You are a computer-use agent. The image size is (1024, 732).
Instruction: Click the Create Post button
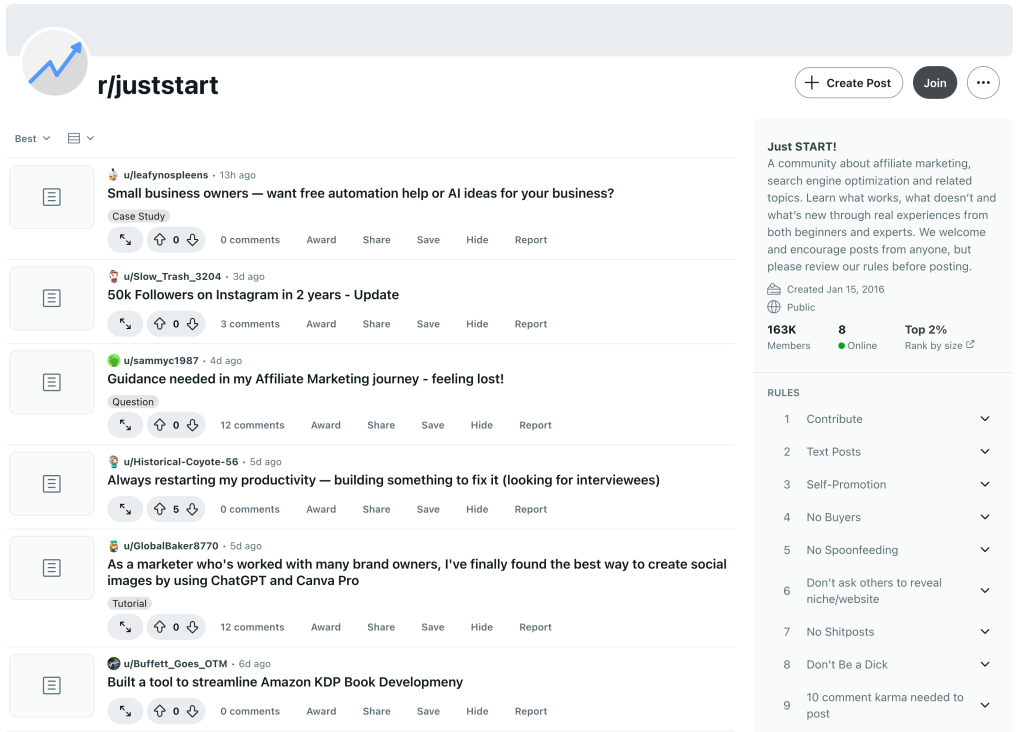coord(848,83)
